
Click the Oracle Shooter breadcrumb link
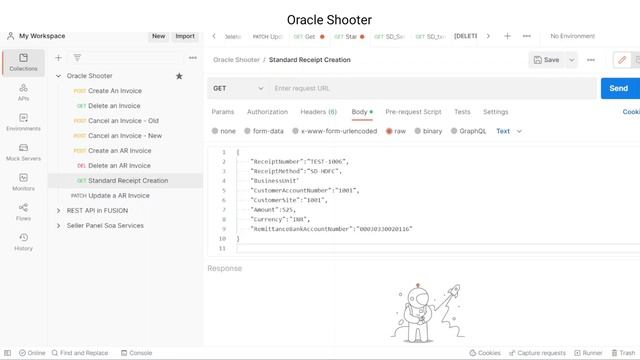point(236,60)
